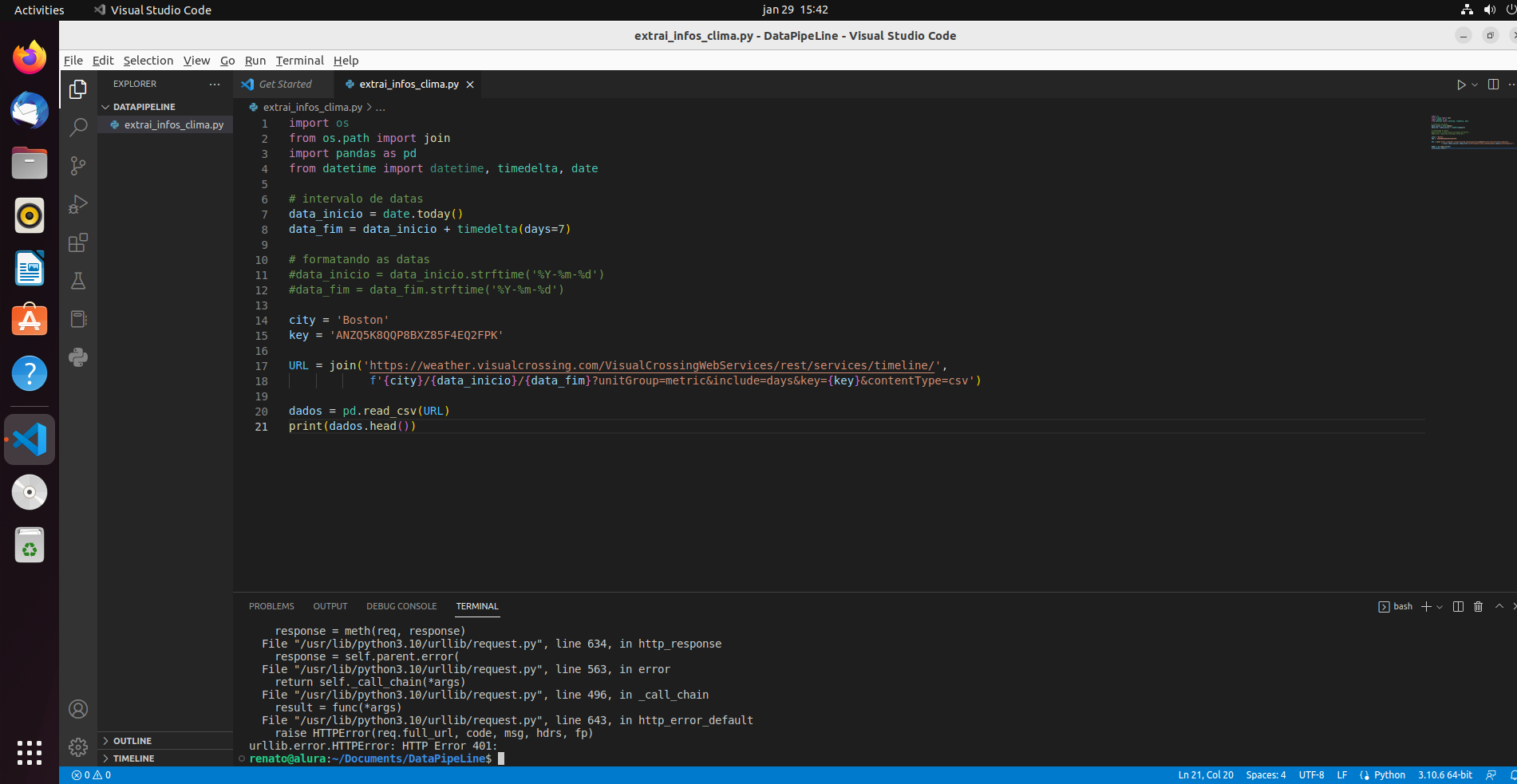Open the Manage gear icon
1517x784 pixels.
78,747
